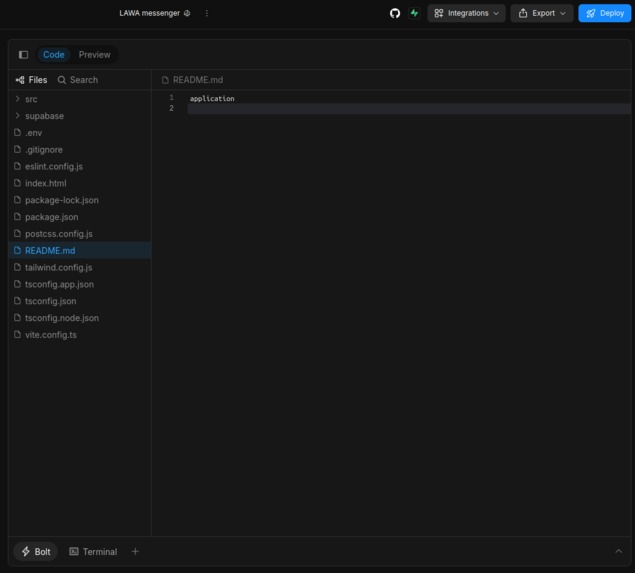
Task: Open the Integrations dropdown
Action: (466, 13)
